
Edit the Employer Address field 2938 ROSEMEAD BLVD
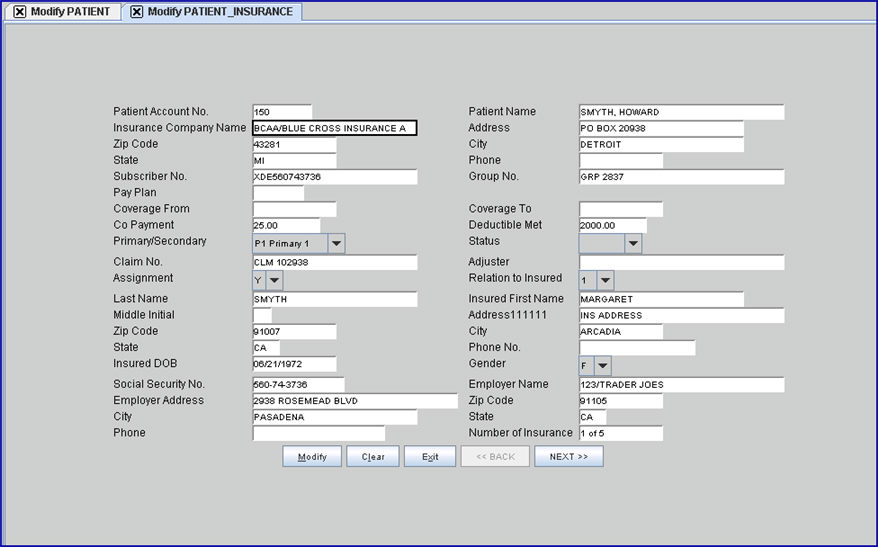pos(355,401)
